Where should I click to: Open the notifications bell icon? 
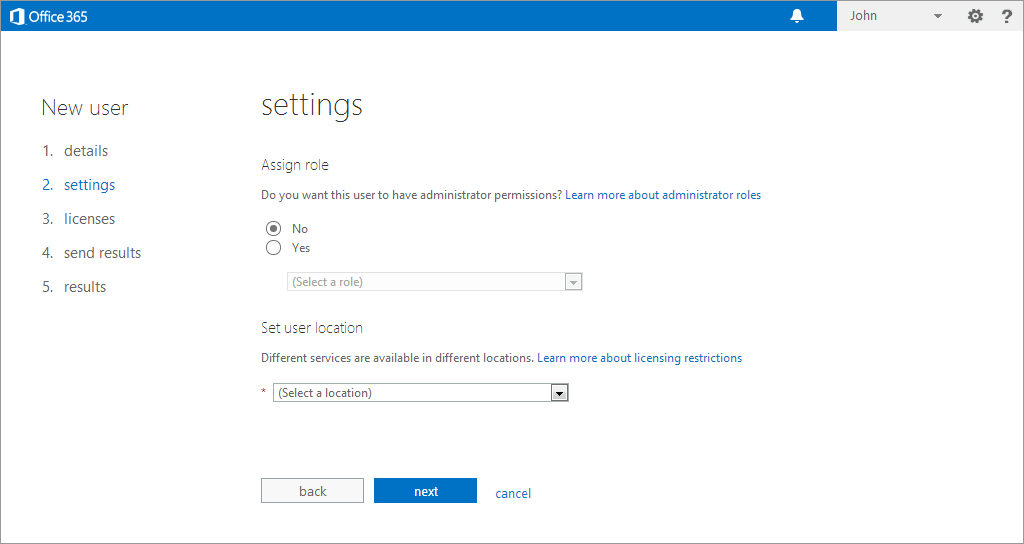pos(797,16)
